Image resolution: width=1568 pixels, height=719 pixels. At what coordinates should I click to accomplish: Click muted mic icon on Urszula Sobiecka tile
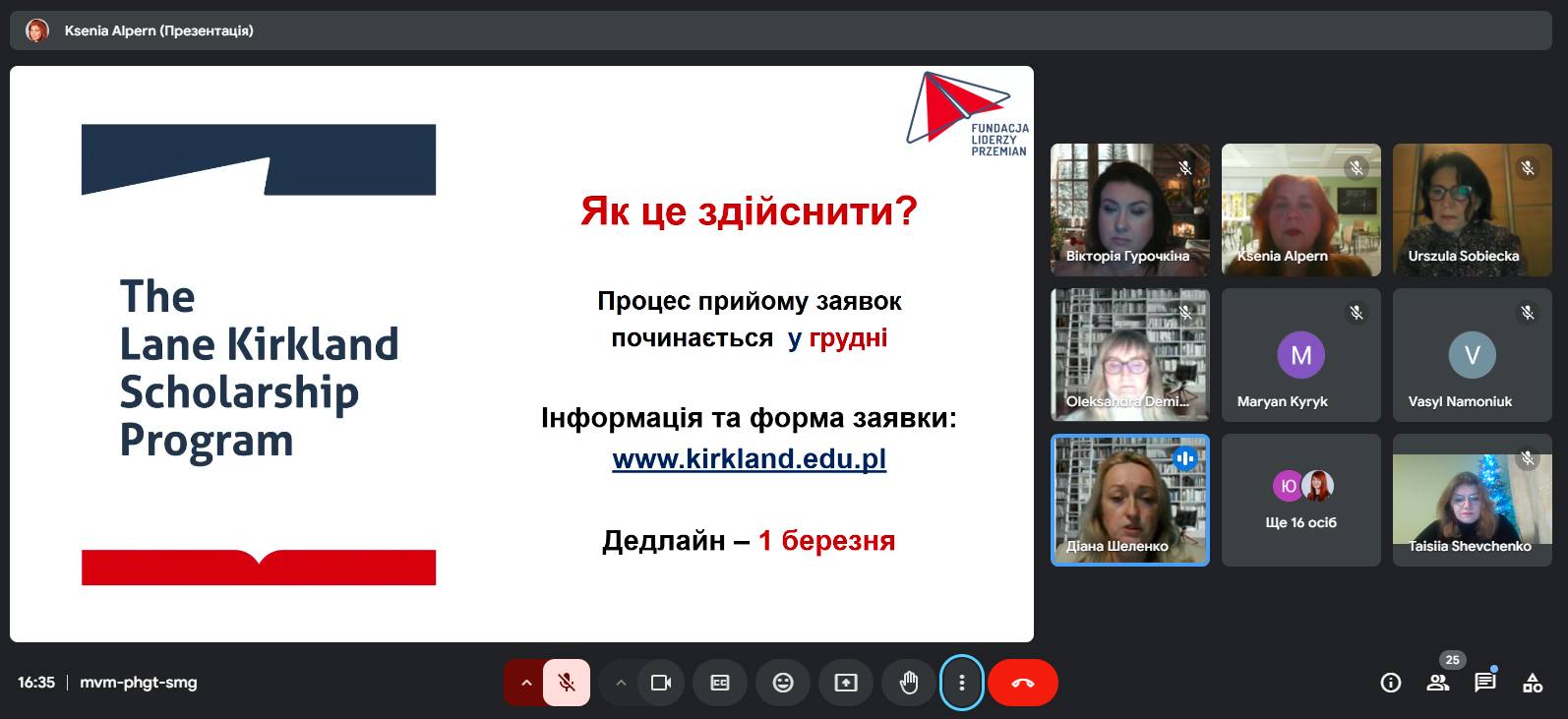click(x=1528, y=168)
